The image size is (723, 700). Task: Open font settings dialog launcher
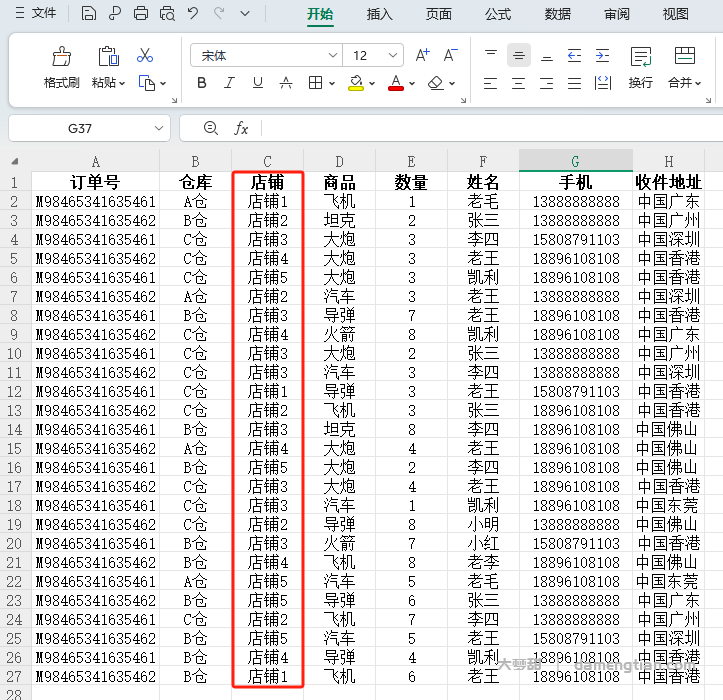click(x=463, y=100)
